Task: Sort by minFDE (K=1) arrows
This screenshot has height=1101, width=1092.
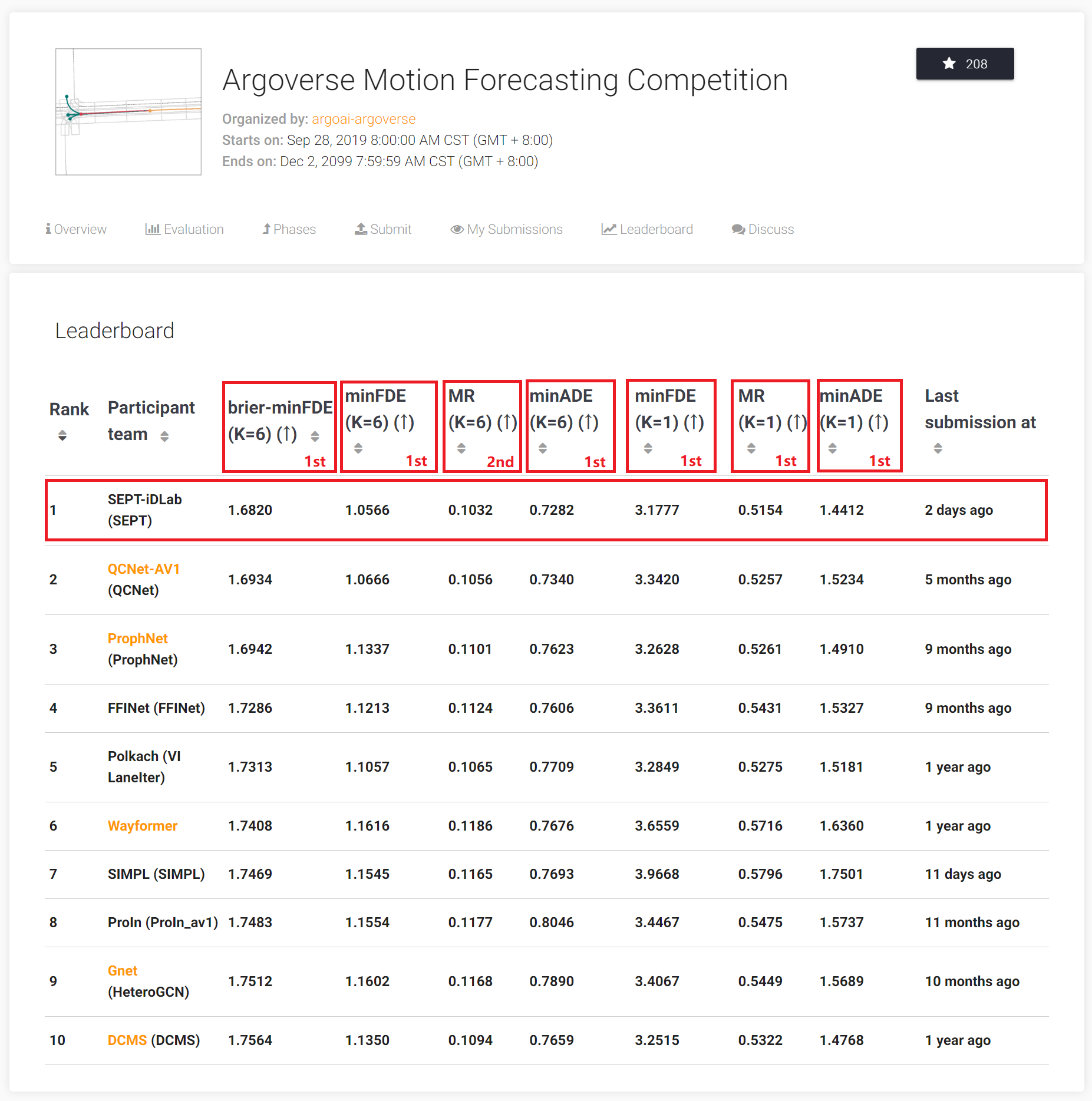Action: pyautogui.click(x=648, y=448)
